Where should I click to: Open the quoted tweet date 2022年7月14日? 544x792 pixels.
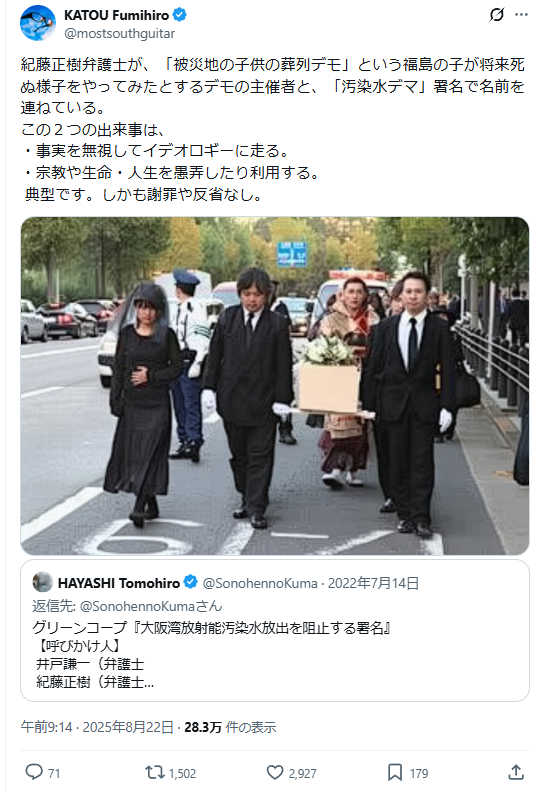373,583
